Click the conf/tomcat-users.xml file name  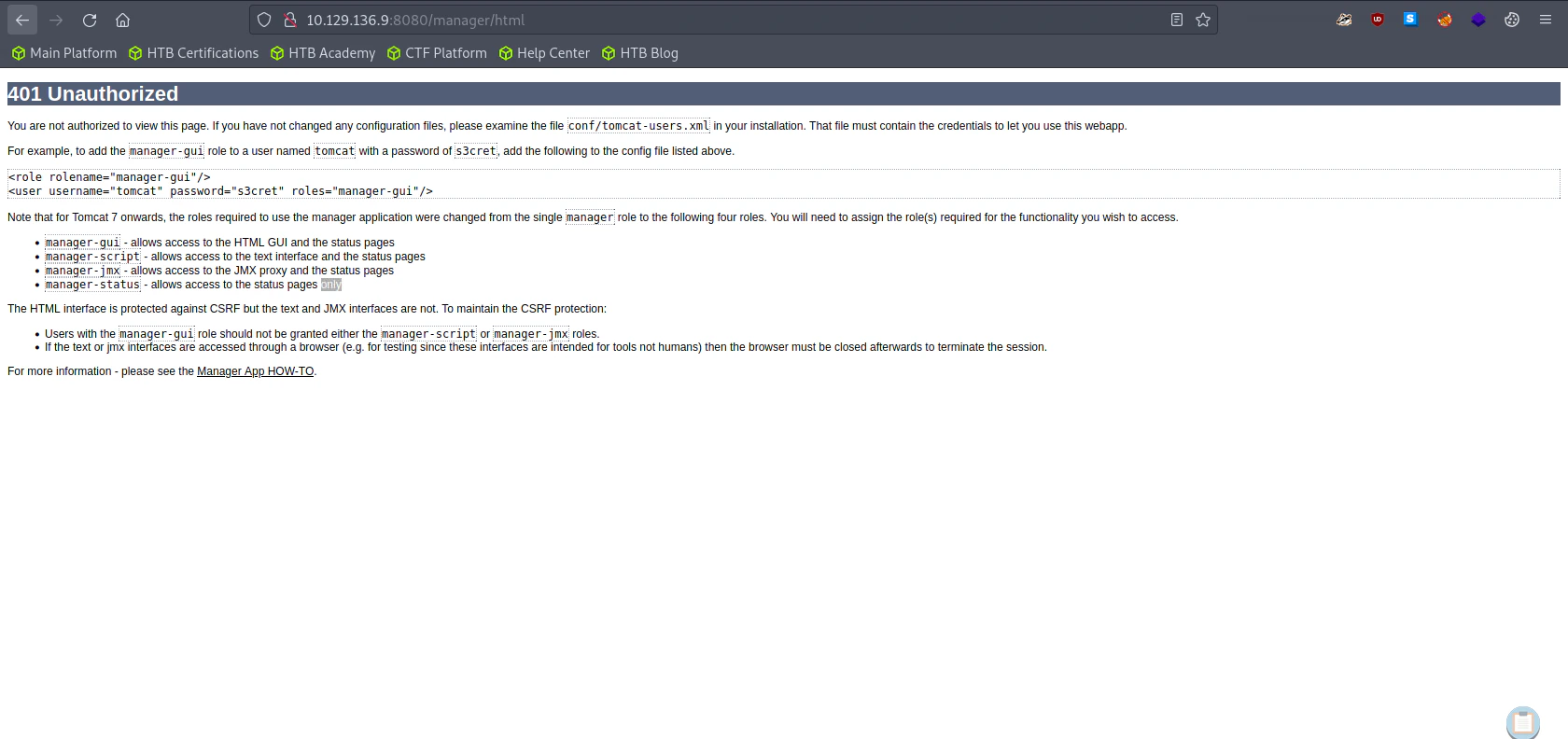[638, 126]
